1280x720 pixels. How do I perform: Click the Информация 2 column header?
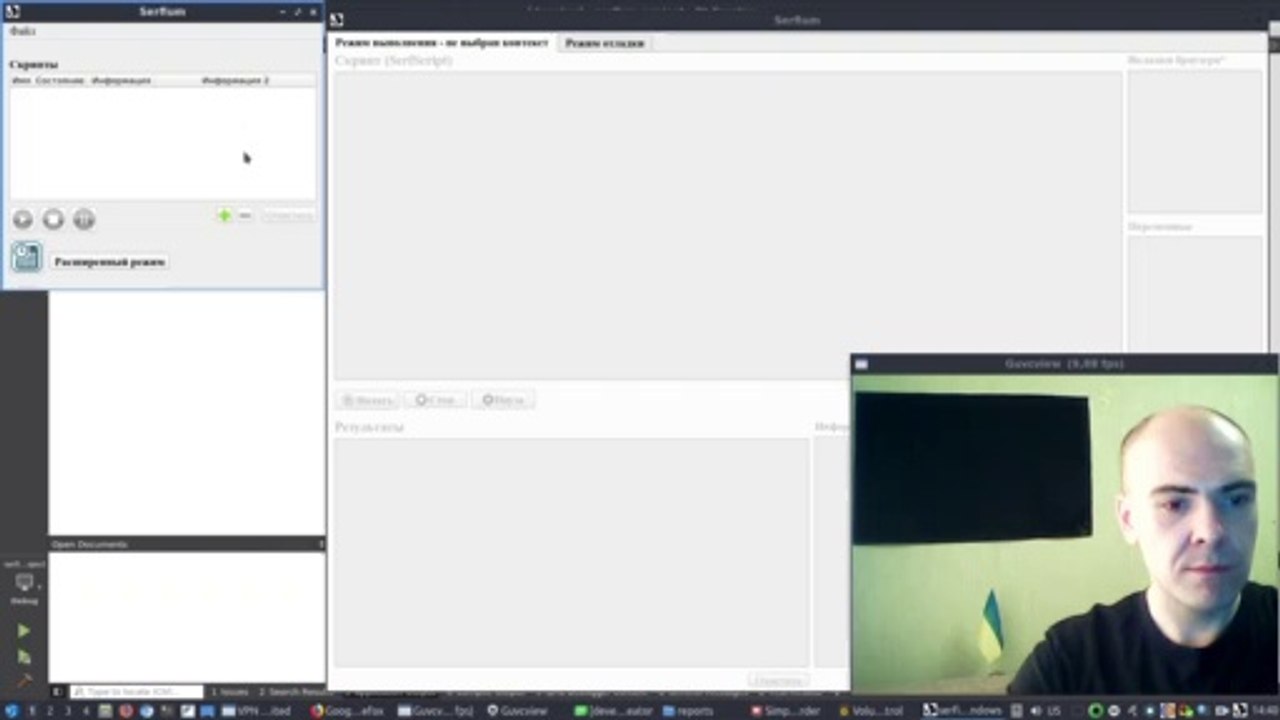(236, 80)
